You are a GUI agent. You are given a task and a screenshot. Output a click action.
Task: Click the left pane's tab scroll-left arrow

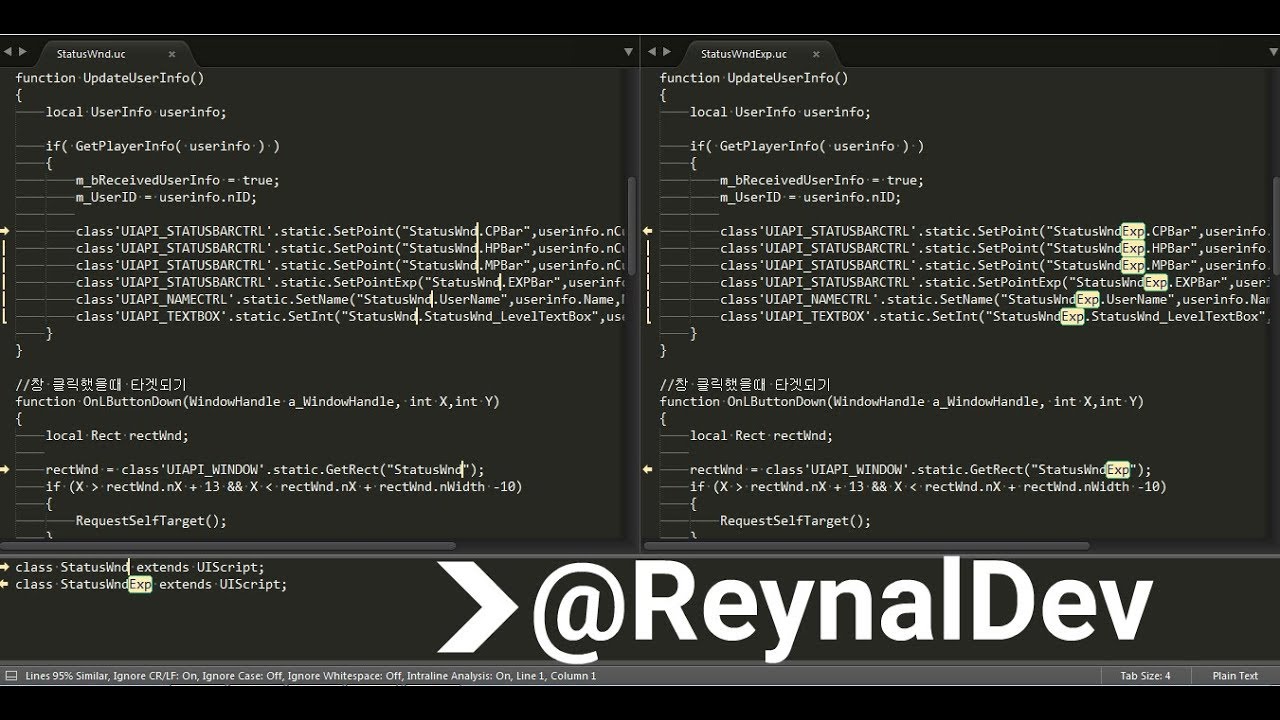(6, 51)
